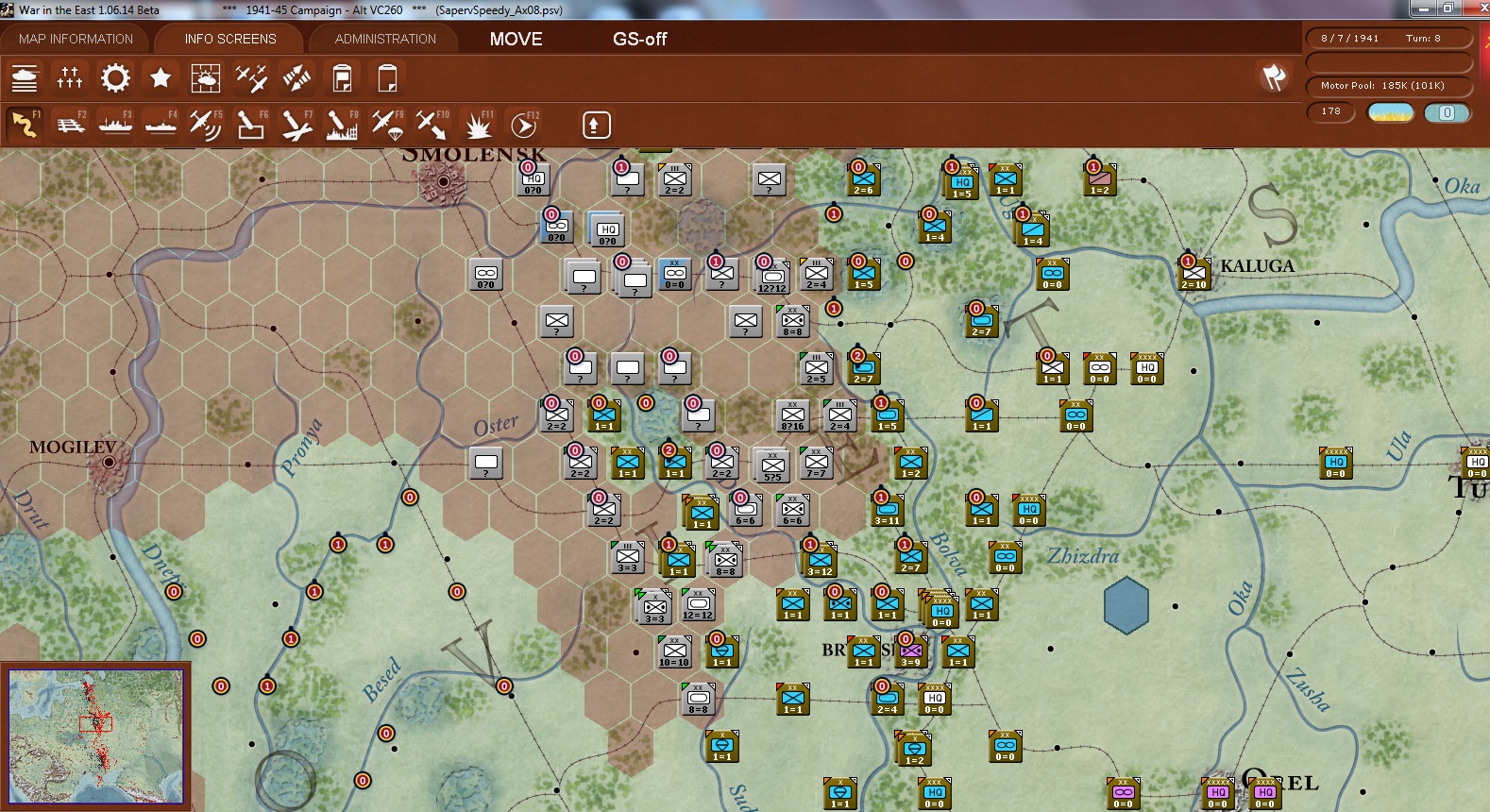This screenshot has height=812, width=1490.
Task: Click the Mogilev city hex
Action: [x=109, y=462]
